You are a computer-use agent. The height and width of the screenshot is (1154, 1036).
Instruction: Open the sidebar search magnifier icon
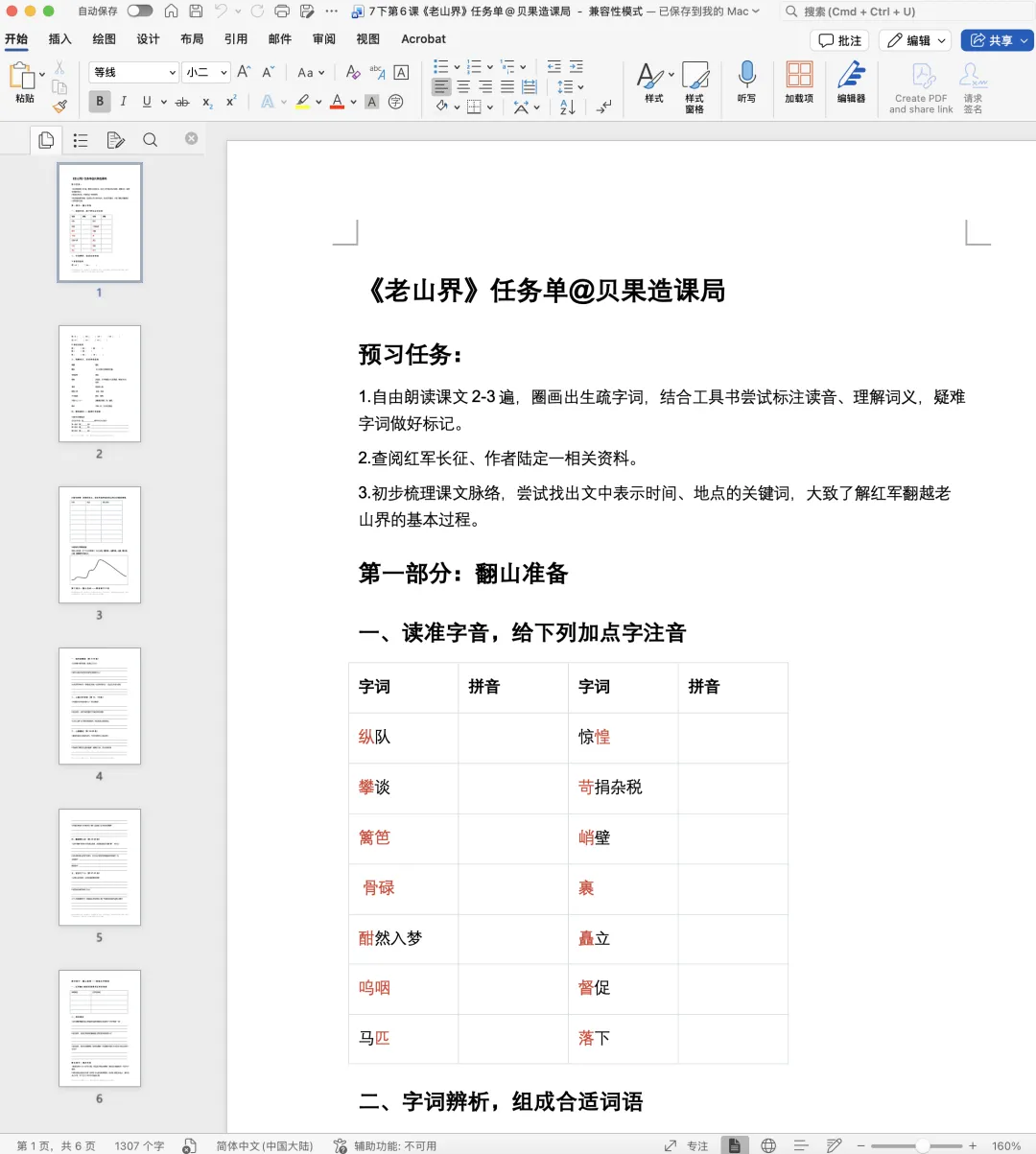tap(151, 140)
